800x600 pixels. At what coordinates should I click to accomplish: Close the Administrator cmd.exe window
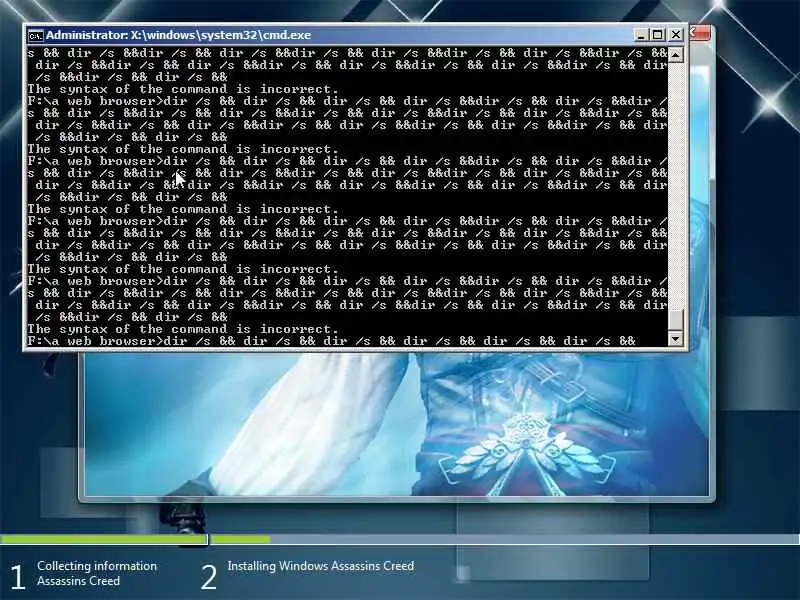tap(676, 35)
